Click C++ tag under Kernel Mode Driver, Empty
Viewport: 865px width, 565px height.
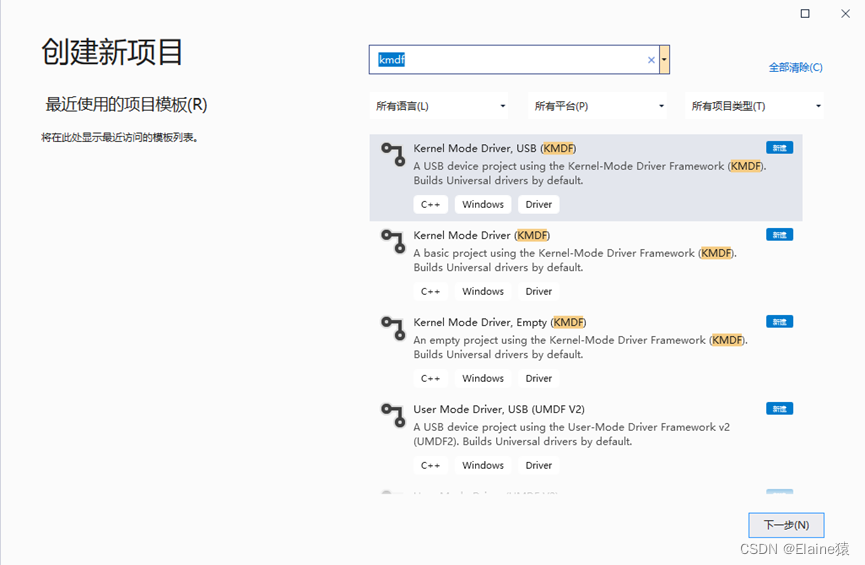pos(430,379)
